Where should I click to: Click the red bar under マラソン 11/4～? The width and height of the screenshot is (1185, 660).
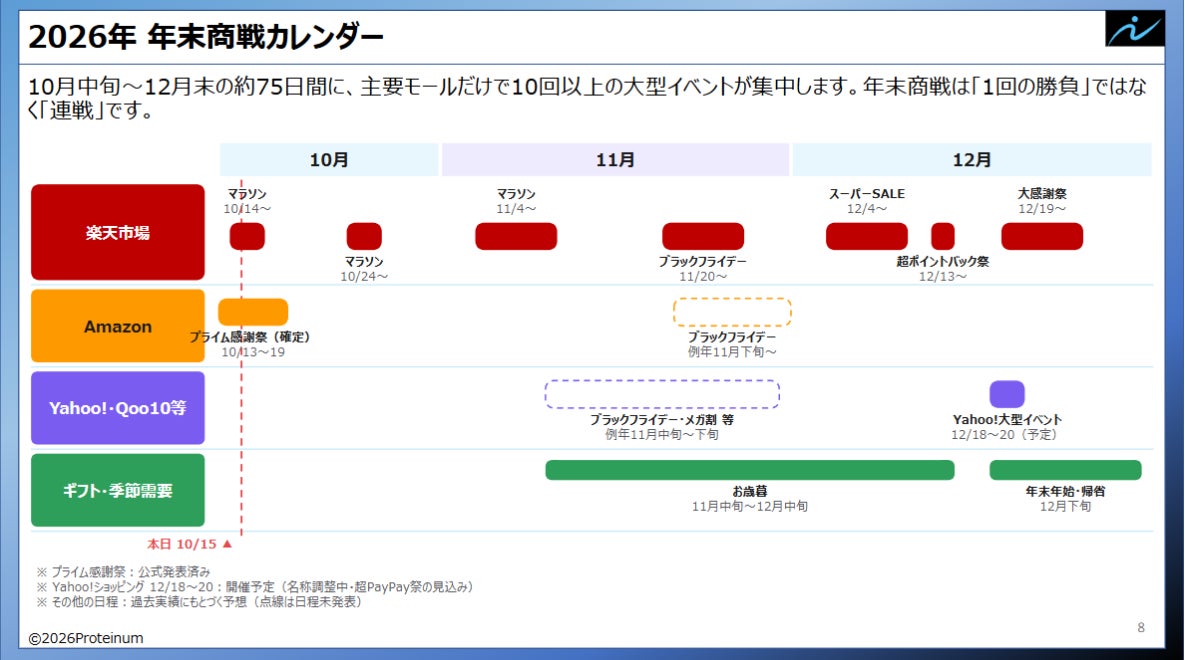[x=516, y=236]
